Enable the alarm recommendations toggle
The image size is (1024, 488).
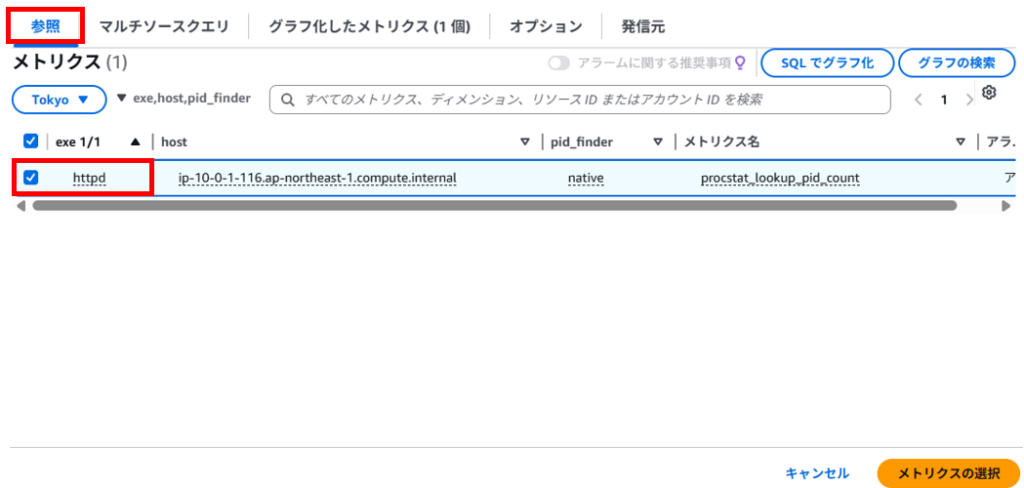pos(558,63)
